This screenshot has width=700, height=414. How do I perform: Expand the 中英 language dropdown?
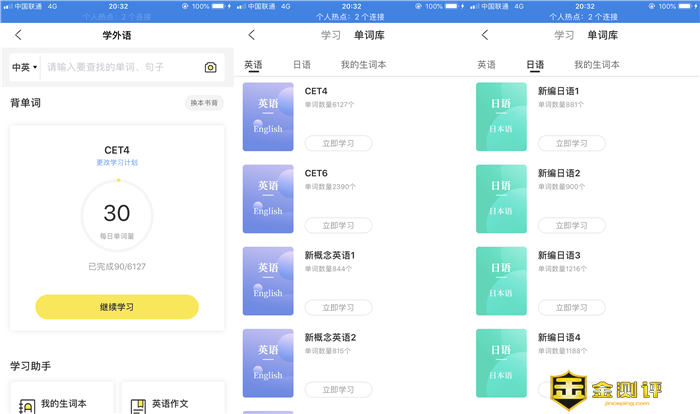[24, 67]
